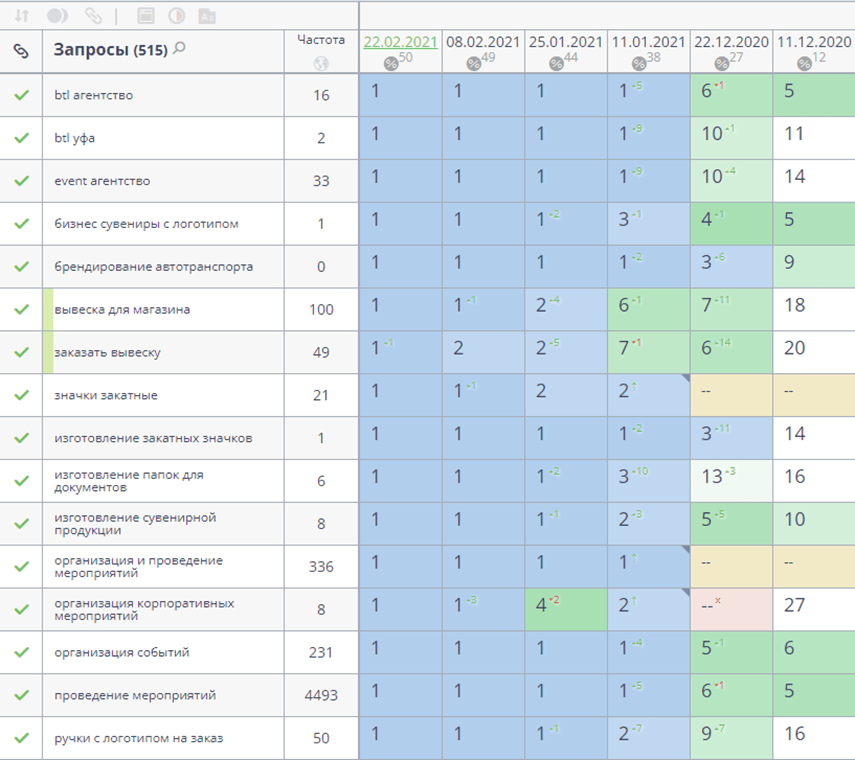Click percent icon under 11.12.2020
This screenshot has height=760, width=855.
[x=804, y=64]
